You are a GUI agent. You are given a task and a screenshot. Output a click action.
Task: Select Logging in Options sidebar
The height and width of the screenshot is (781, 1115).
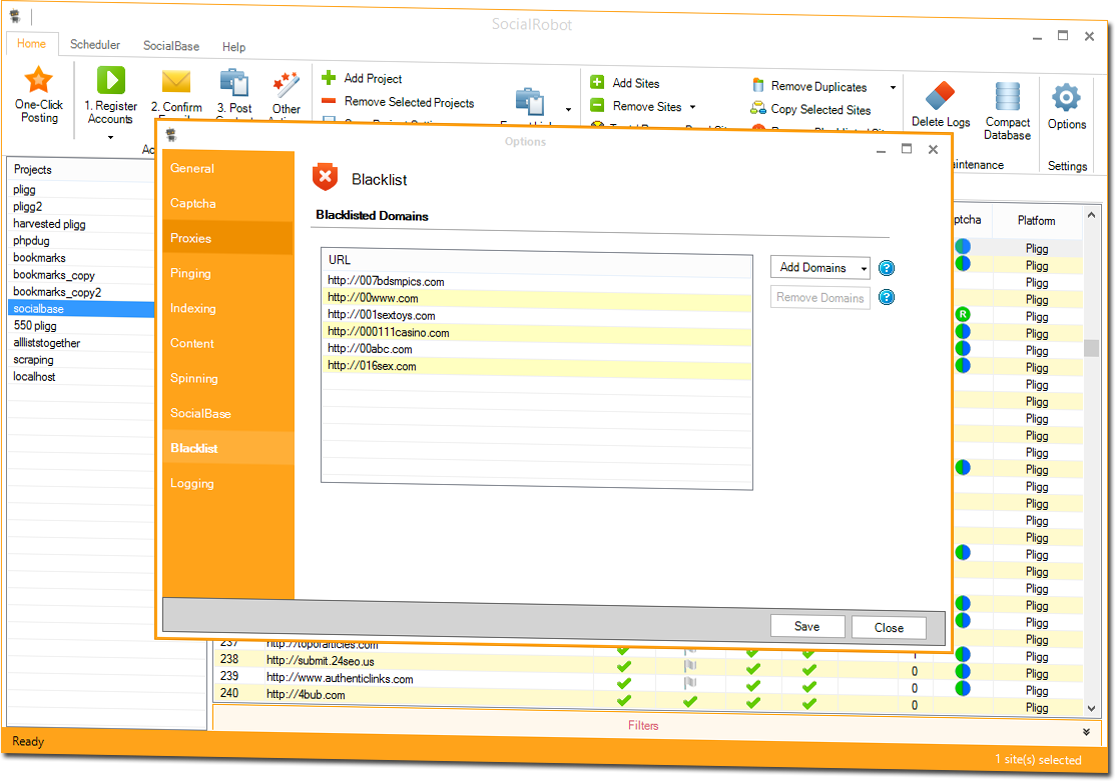228,483
